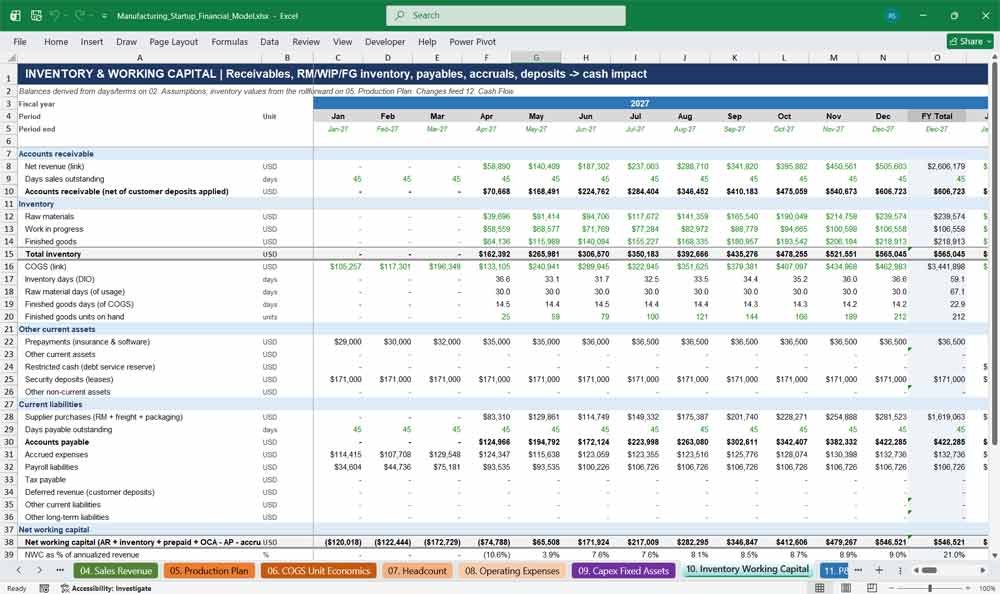Click vertical scrollbar down arrow

(994, 557)
